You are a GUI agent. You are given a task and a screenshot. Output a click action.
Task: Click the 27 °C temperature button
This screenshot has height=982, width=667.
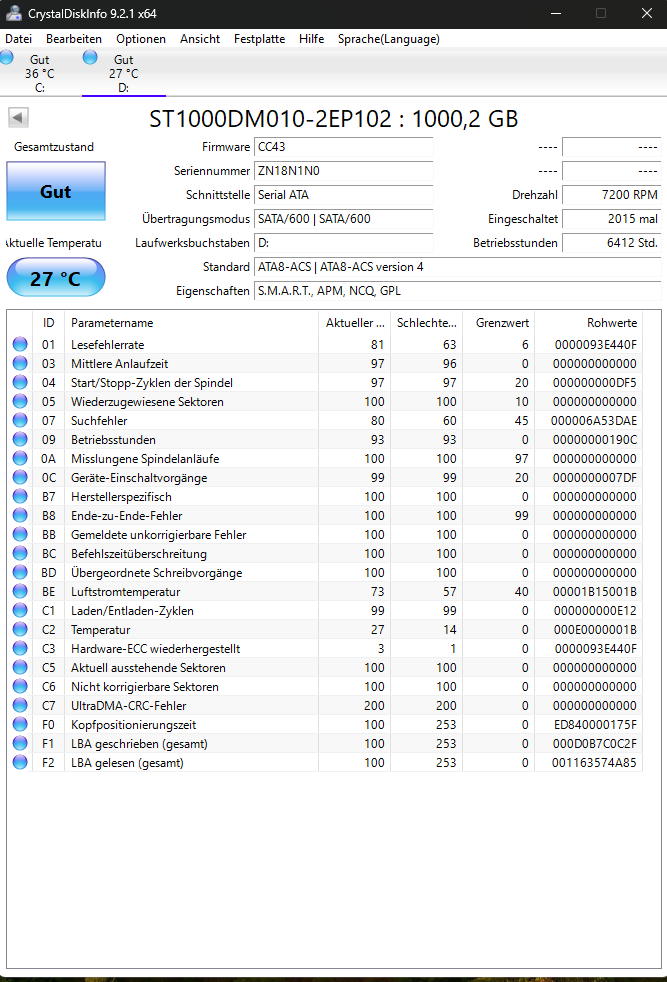coord(56,277)
